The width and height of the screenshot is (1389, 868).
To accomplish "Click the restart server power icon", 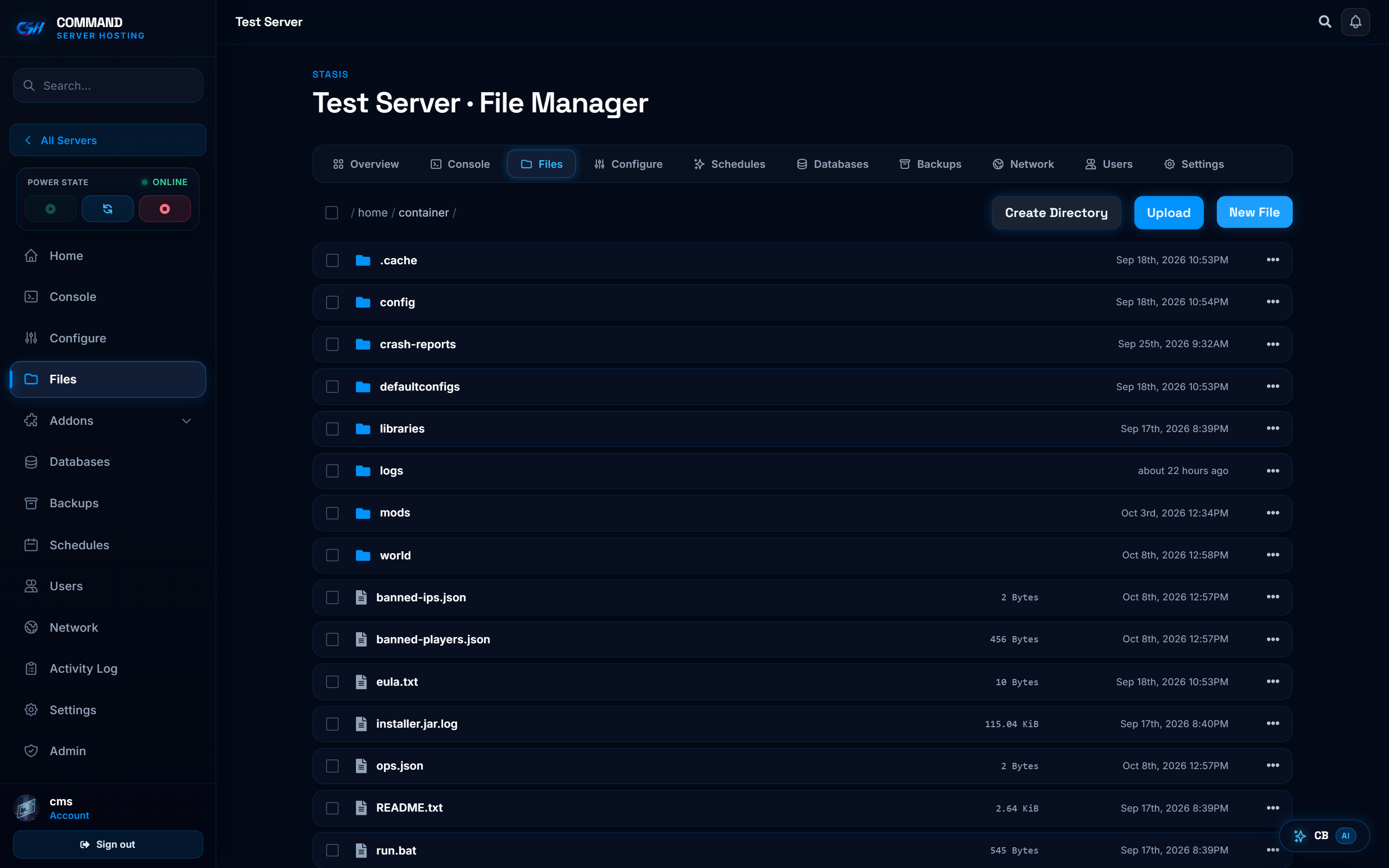I will [x=108, y=209].
